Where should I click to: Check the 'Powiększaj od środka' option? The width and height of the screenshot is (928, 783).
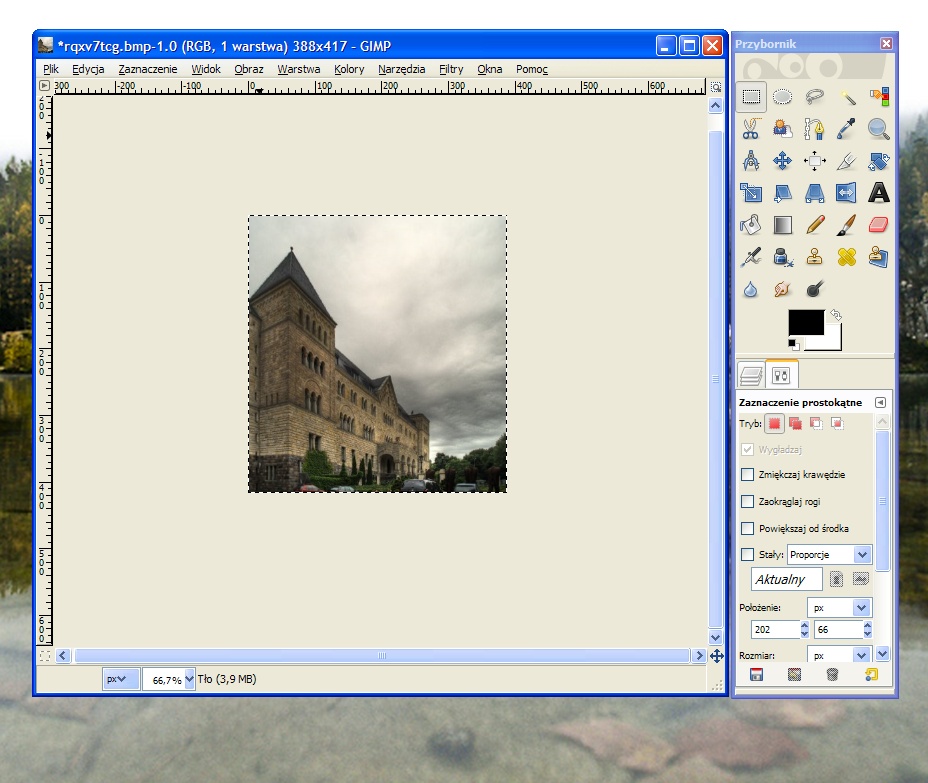[747, 528]
